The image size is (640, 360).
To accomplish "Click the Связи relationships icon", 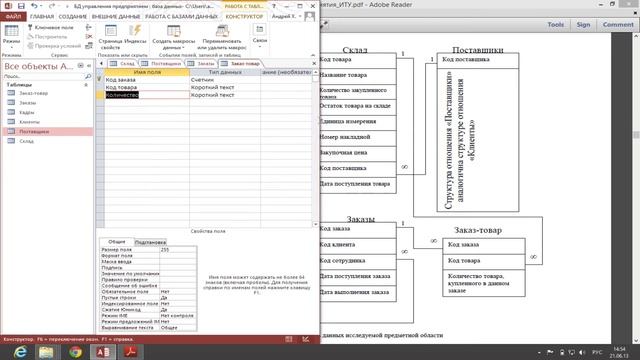I will [x=260, y=29].
